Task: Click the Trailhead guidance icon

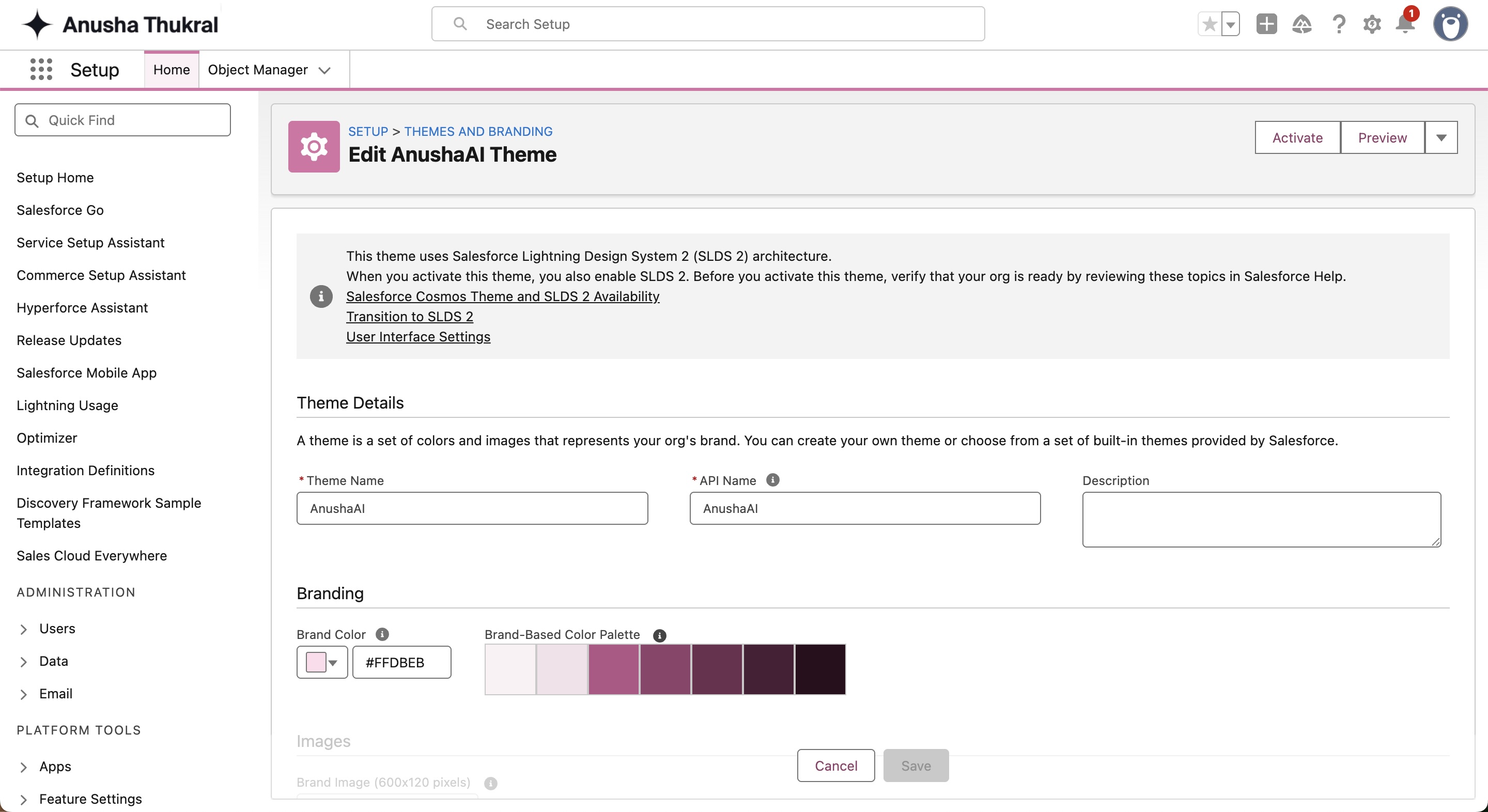Action: tap(1302, 24)
